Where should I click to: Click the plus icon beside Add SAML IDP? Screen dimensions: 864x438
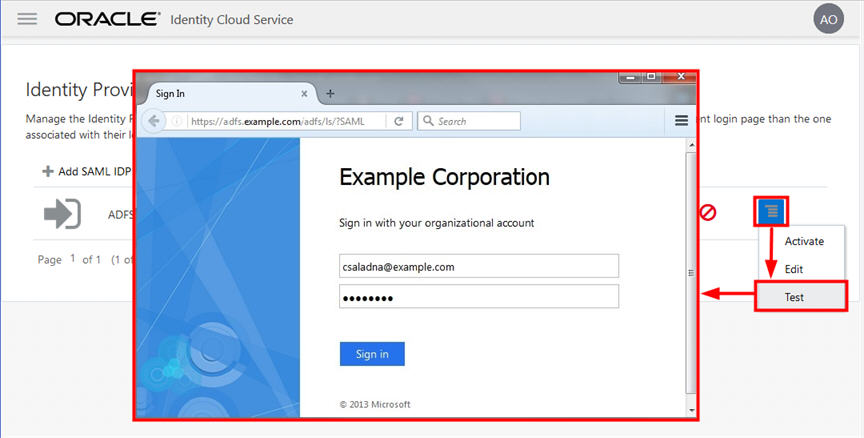48,171
